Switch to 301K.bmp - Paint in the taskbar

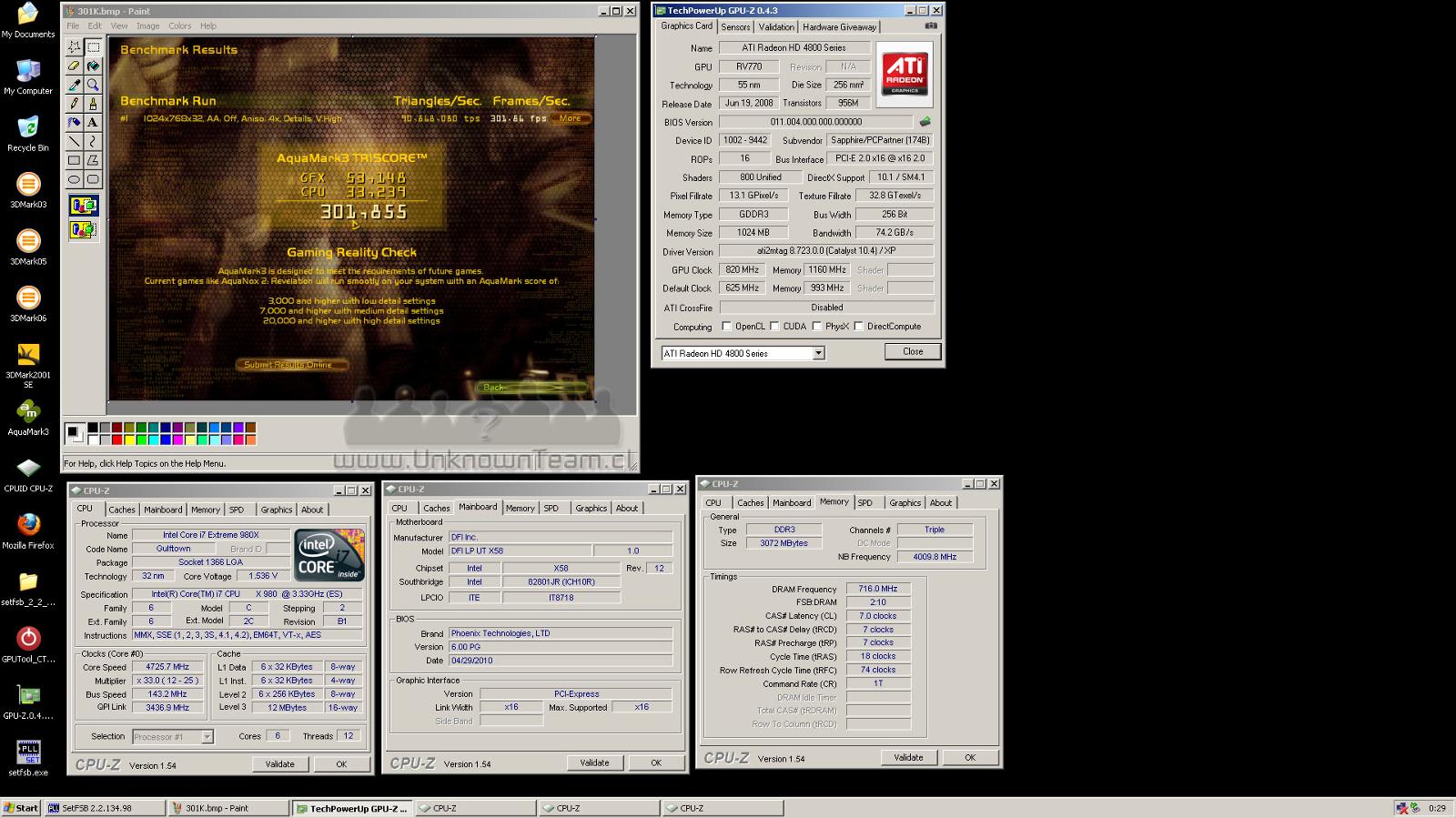coord(228,808)
